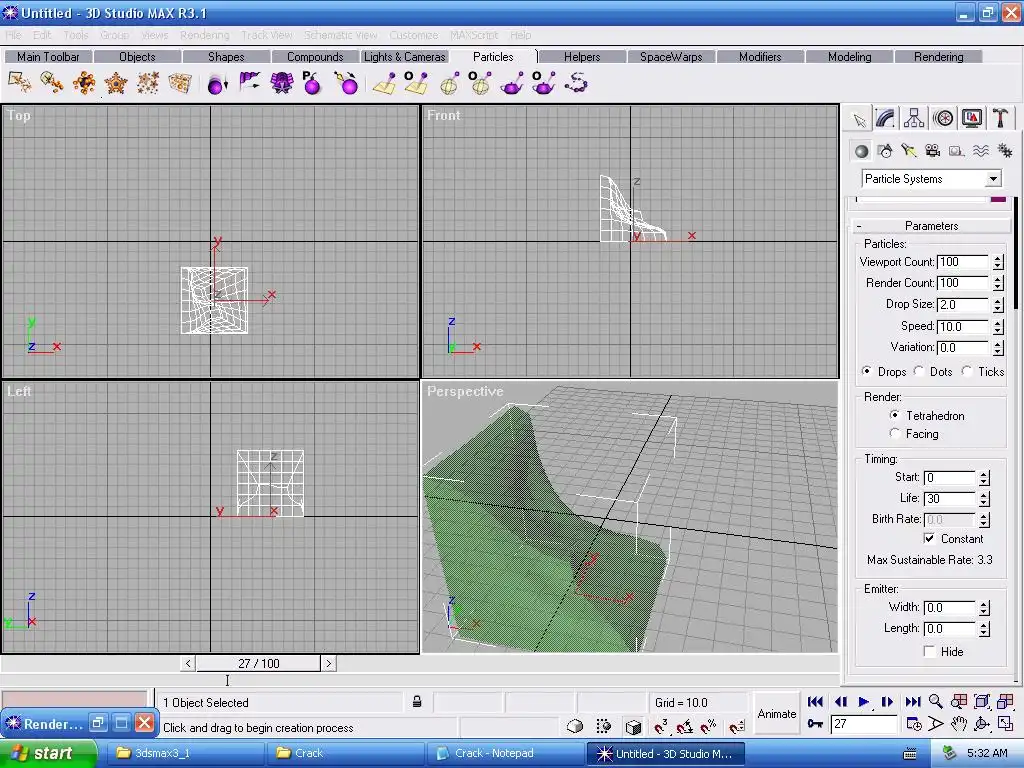Click the emitter Width spinner arrows
1024x768 pixels.
tap(984, 607)
